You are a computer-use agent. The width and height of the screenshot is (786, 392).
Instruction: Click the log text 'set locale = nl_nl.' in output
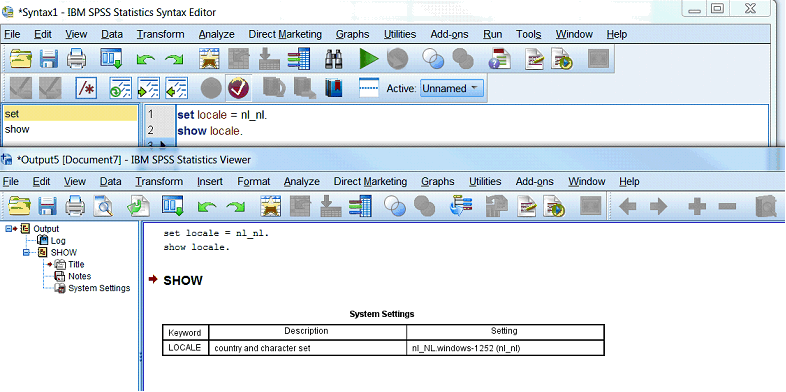pos(216,234)
